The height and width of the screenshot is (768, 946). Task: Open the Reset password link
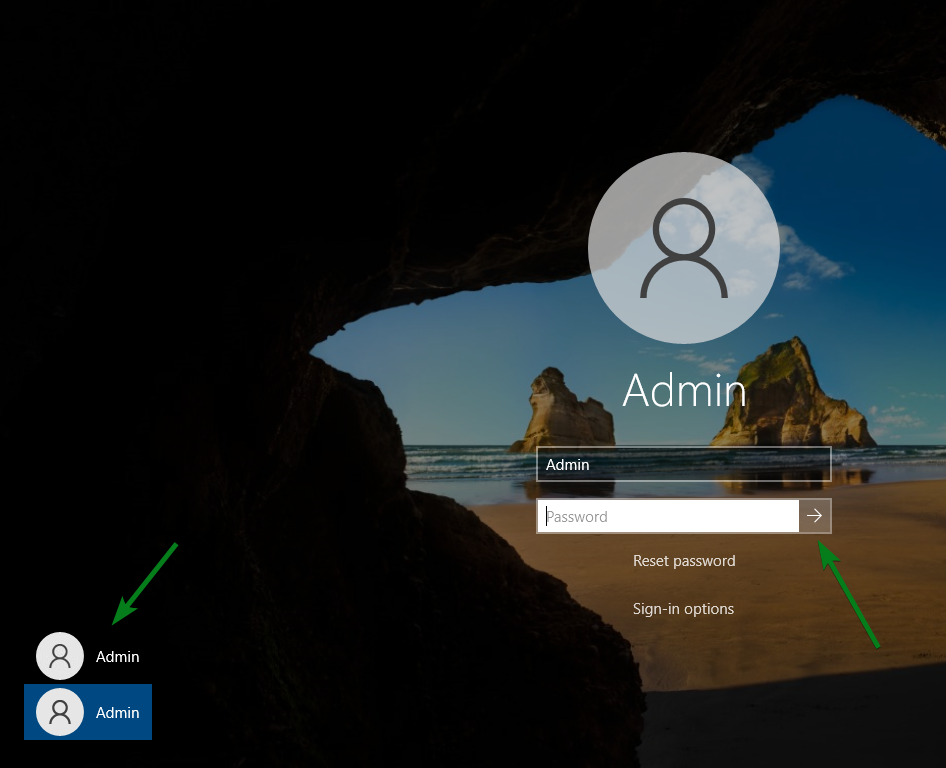(684, 561)
